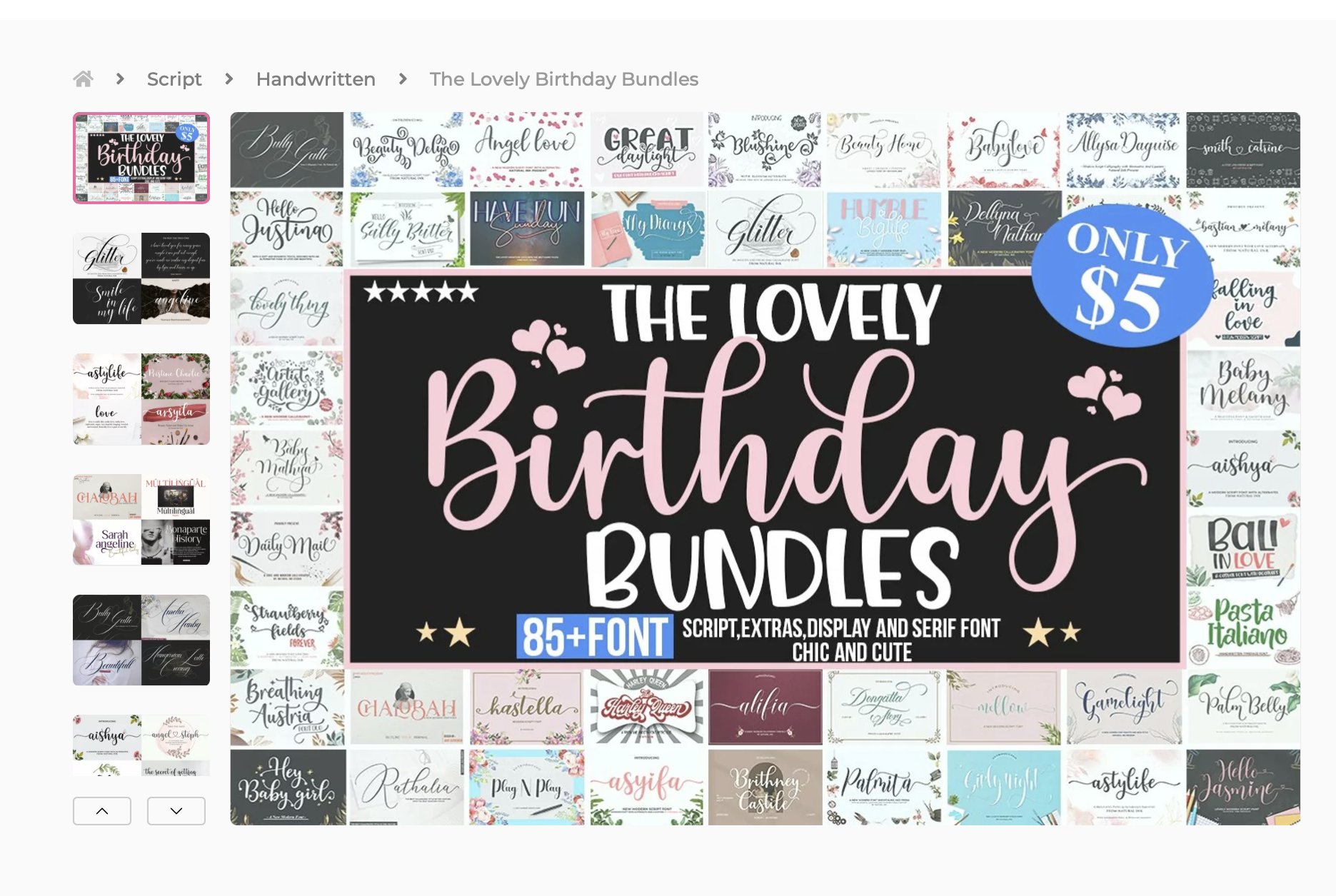Image resolution: width=1336 pixels, height=896 pixels.
Task: Click the Pasta Italiano font tile
Action: point(1243,628)
